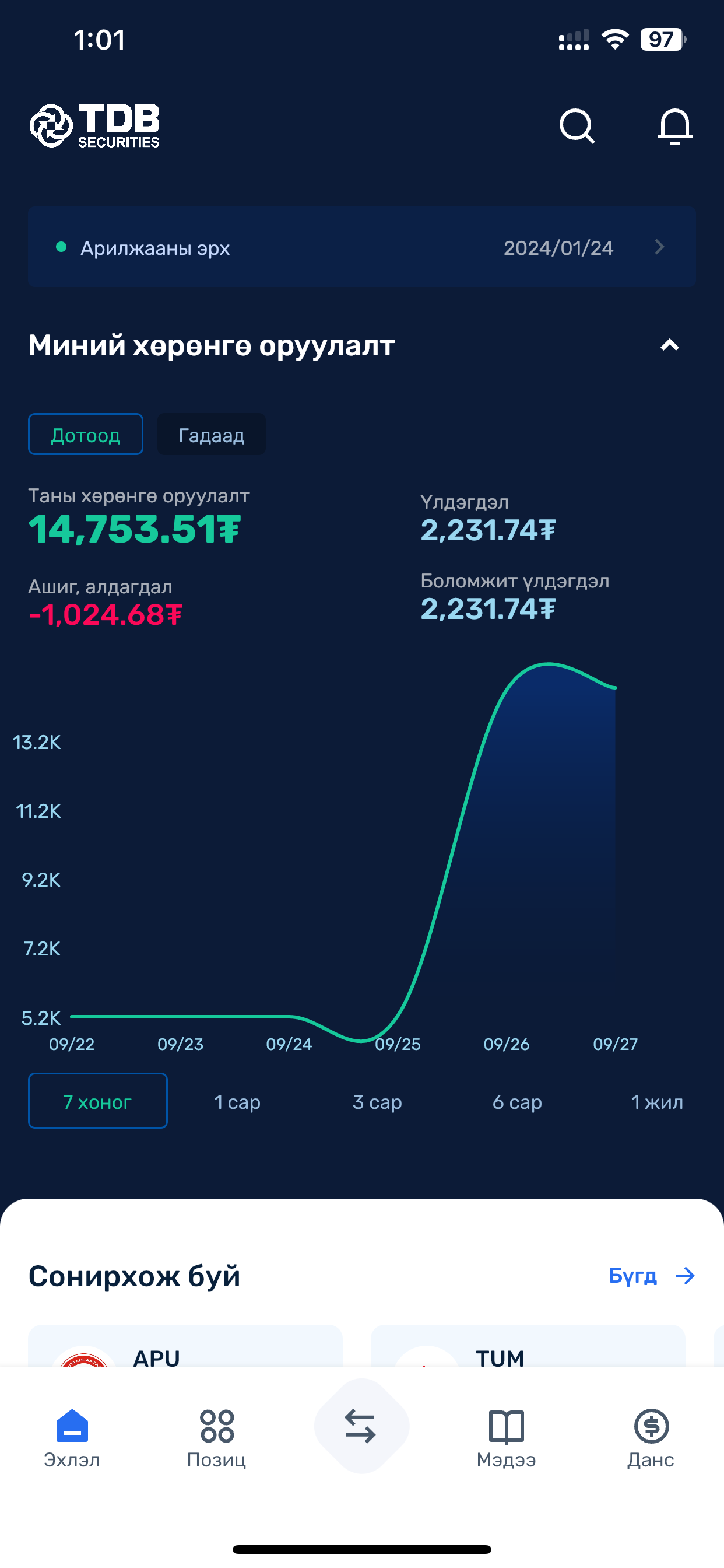Select 1 жил chart range
The height and width of the screenshot is (1568, 724).
[x=657, y=1101]
